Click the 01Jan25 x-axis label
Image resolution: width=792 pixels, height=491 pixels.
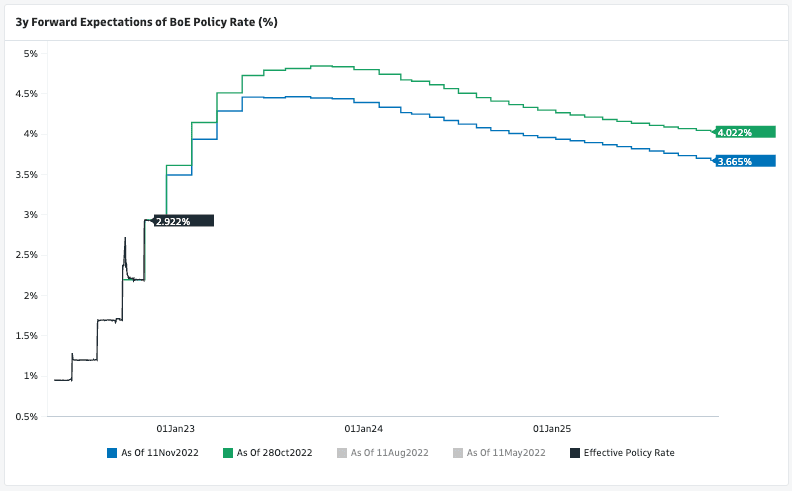coord(551,428)
